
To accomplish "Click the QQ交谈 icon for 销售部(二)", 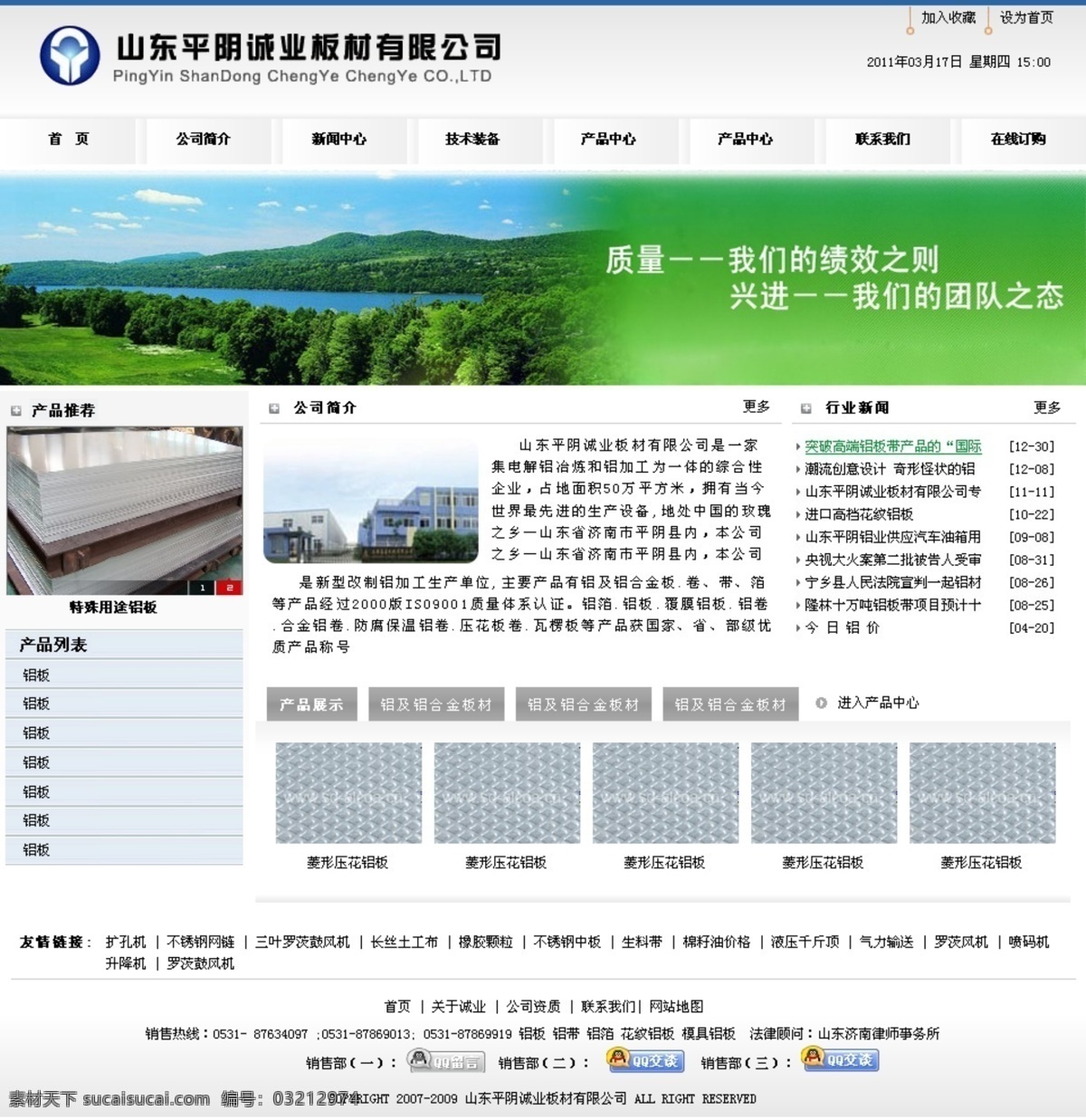I will [x=644, y=1059].
